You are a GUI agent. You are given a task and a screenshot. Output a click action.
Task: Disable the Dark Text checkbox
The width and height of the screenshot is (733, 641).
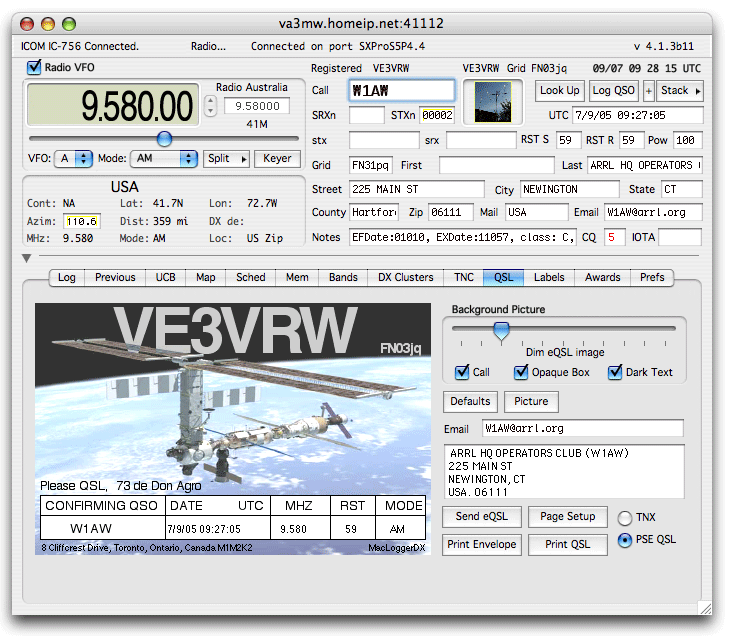(x=615, y=372)
